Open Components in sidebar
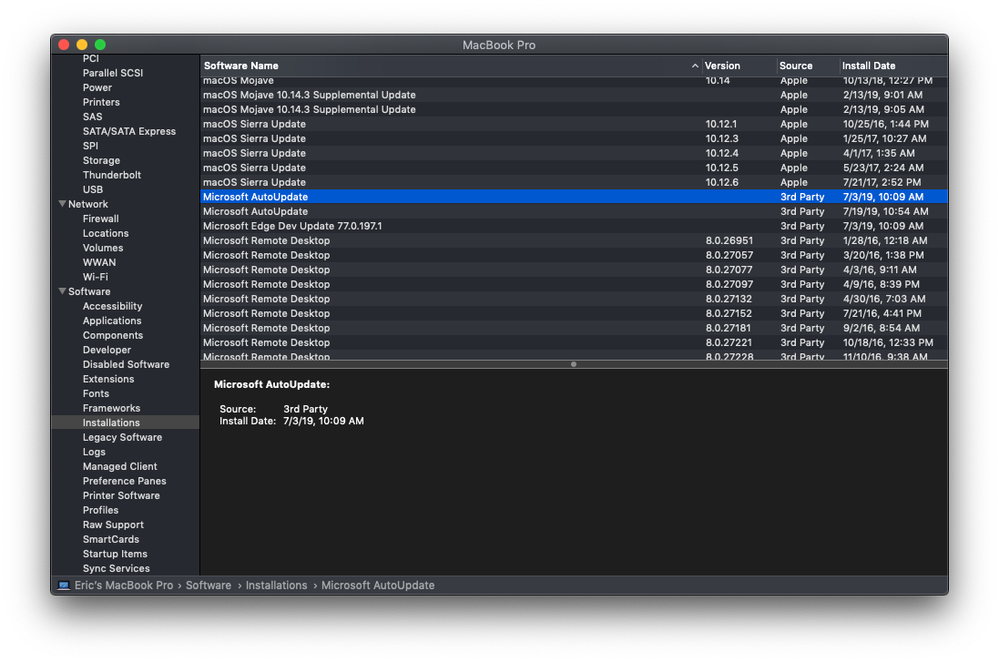The height and width of the screenshot is (662, 999). [x=112, y=335]
